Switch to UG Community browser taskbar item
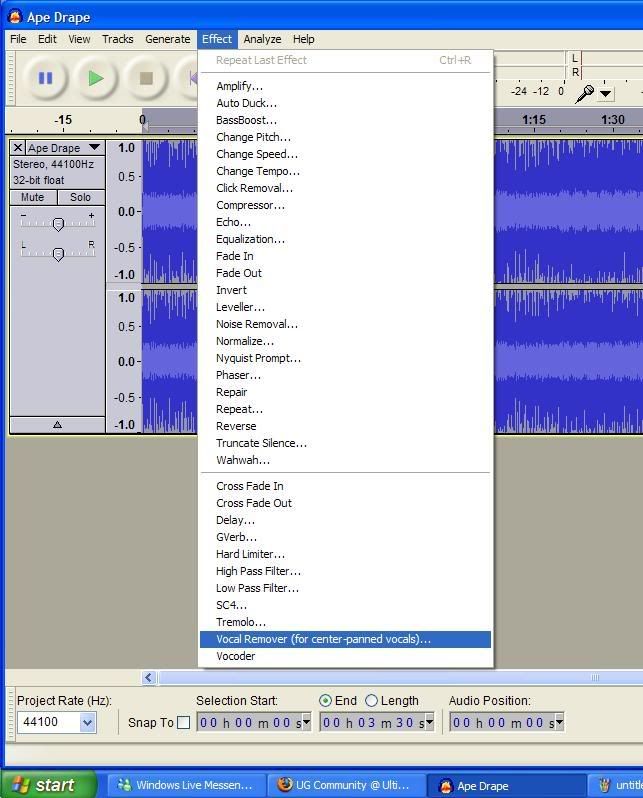Image resolution: width=643 pixels, height=798 pixels. (x=346, y=785)
